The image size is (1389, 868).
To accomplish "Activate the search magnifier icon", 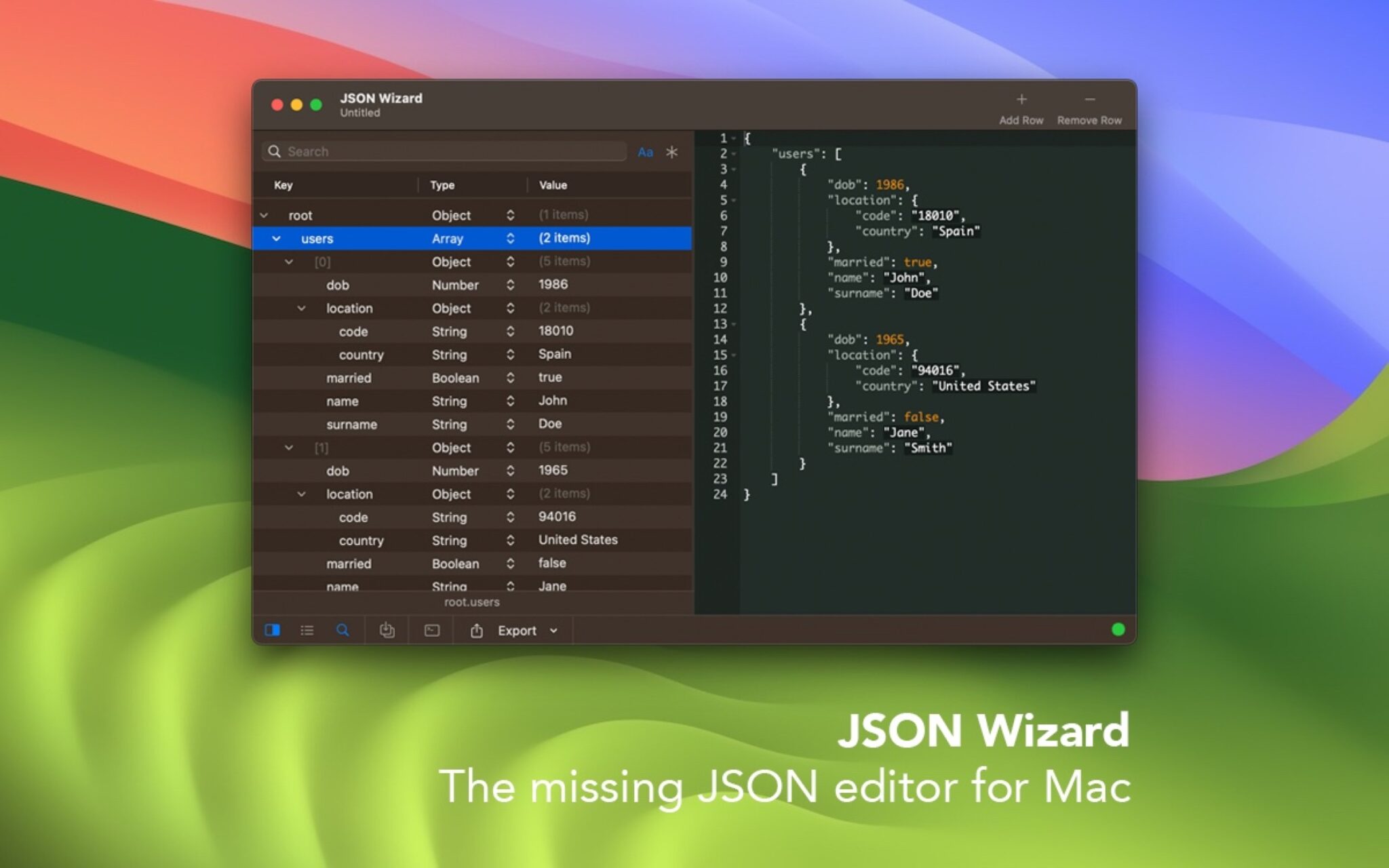I will click(x=343, y=630).
